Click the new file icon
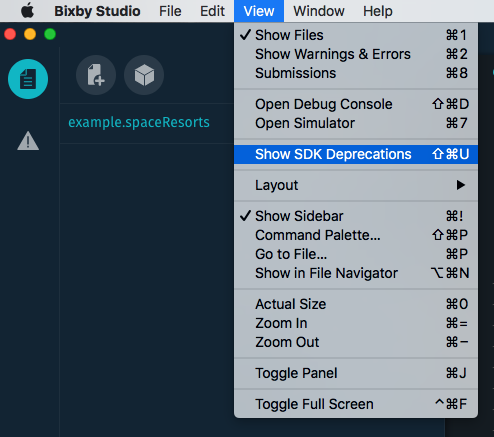Viewport: 494px width, 437px height. (96, 75)
